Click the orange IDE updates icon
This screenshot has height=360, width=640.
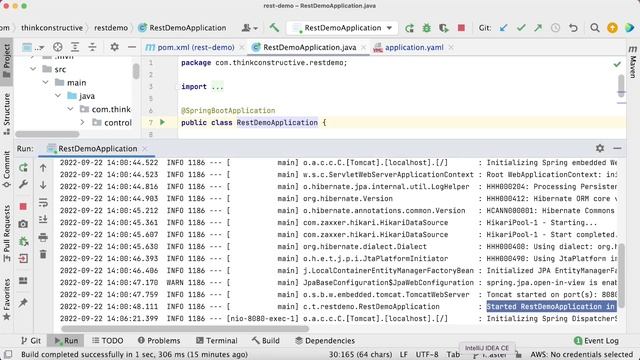point(612,28)
